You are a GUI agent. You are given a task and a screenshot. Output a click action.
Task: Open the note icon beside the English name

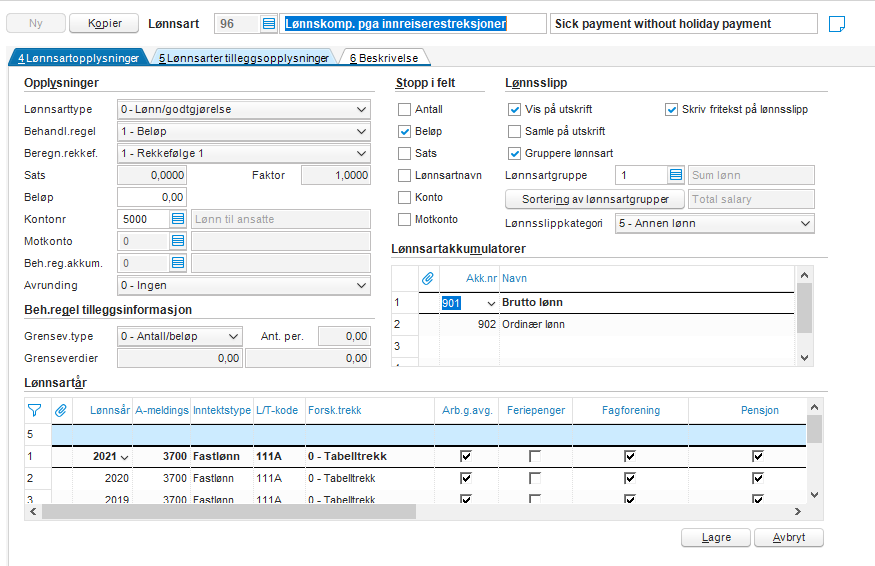(836, 23)
